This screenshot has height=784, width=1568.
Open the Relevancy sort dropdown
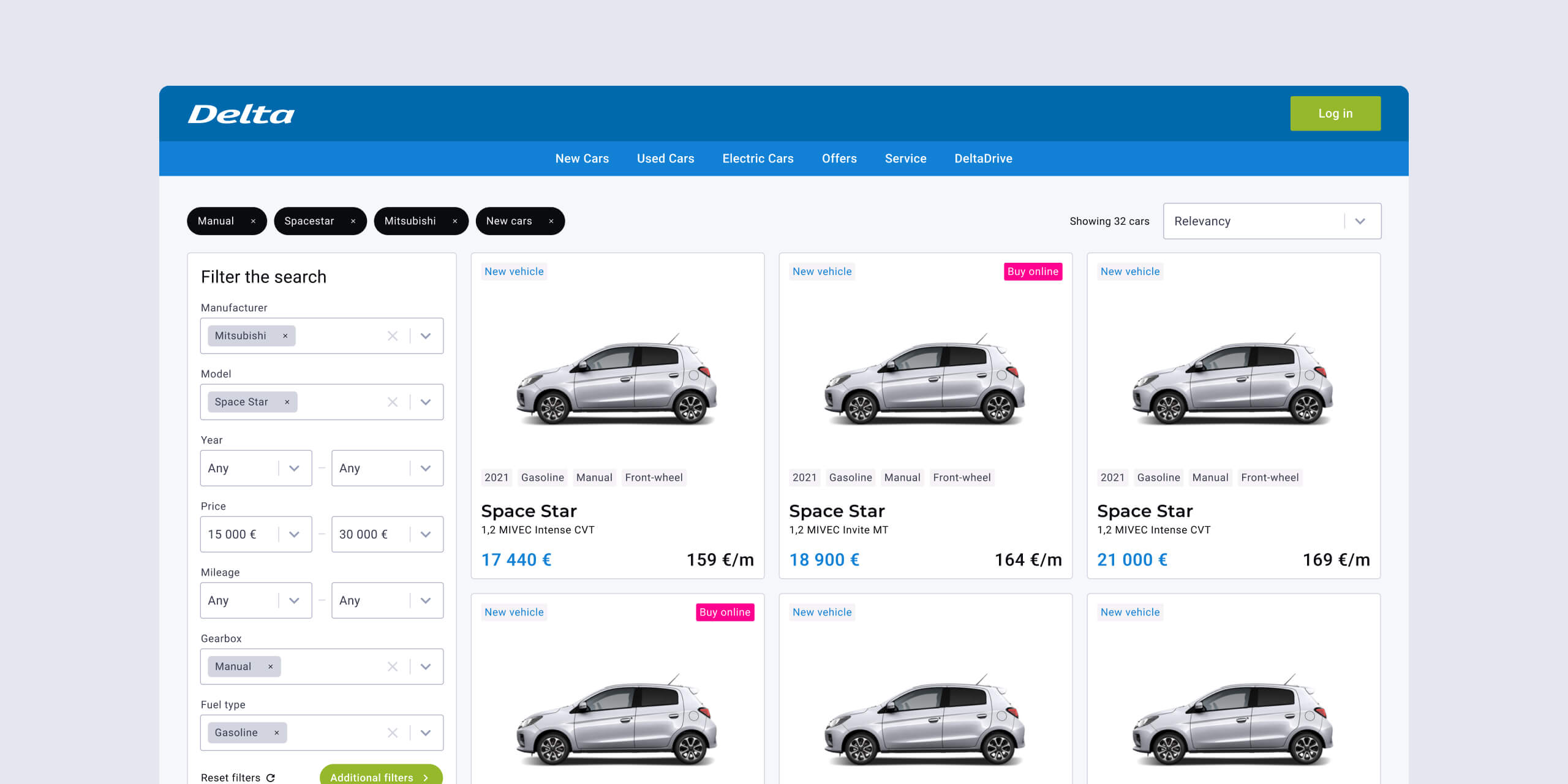1272,221
